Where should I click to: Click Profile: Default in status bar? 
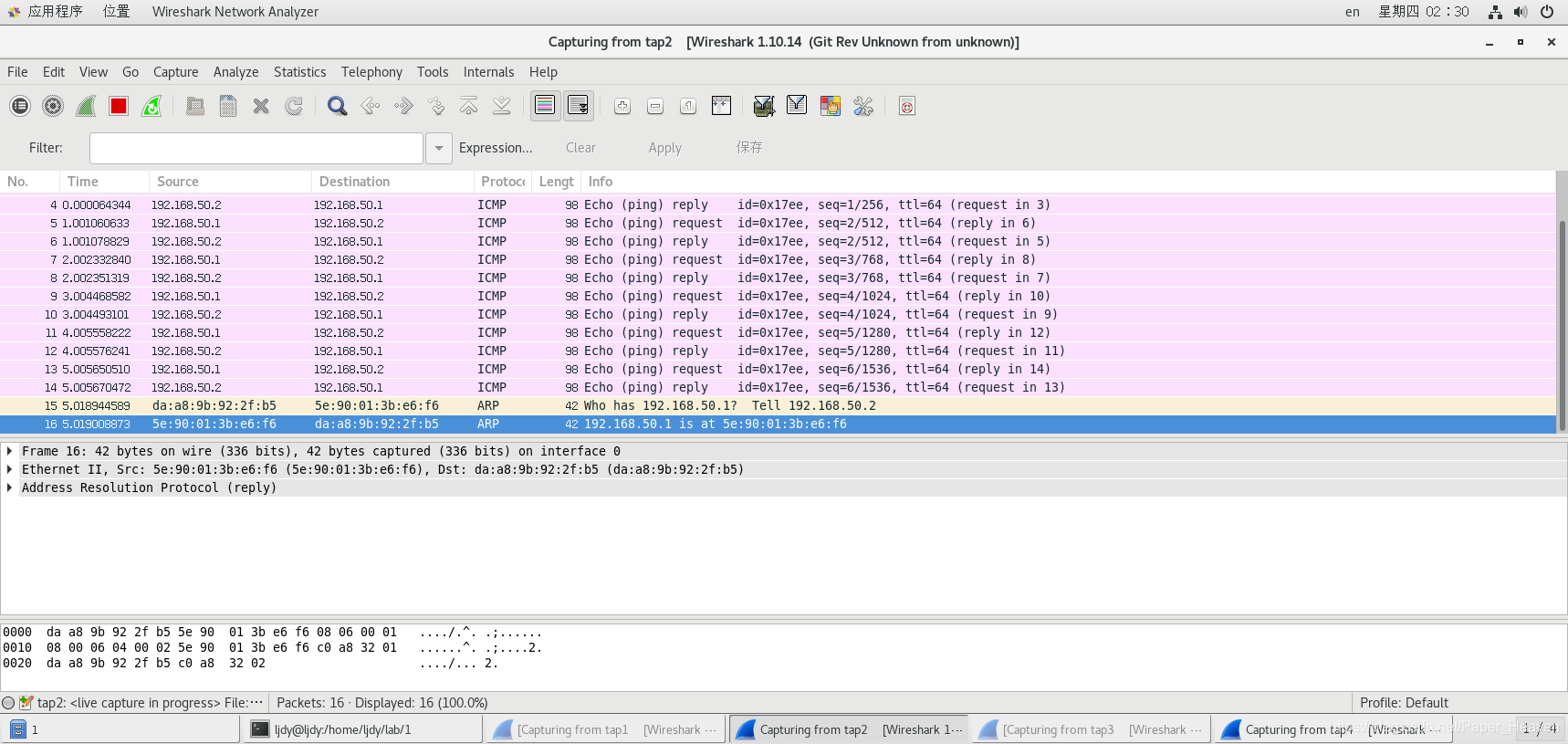pyautogui.click(x=1404, y=703)
